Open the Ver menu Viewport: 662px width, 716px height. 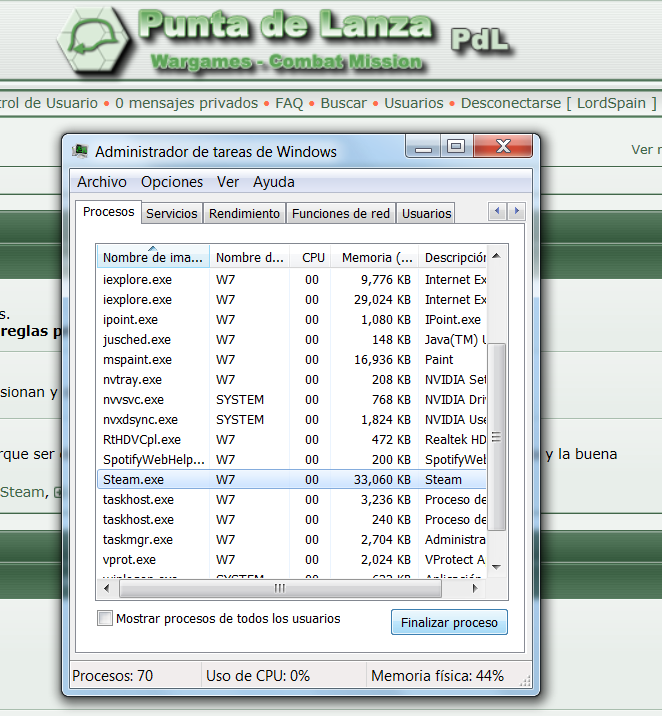[228, 182]
